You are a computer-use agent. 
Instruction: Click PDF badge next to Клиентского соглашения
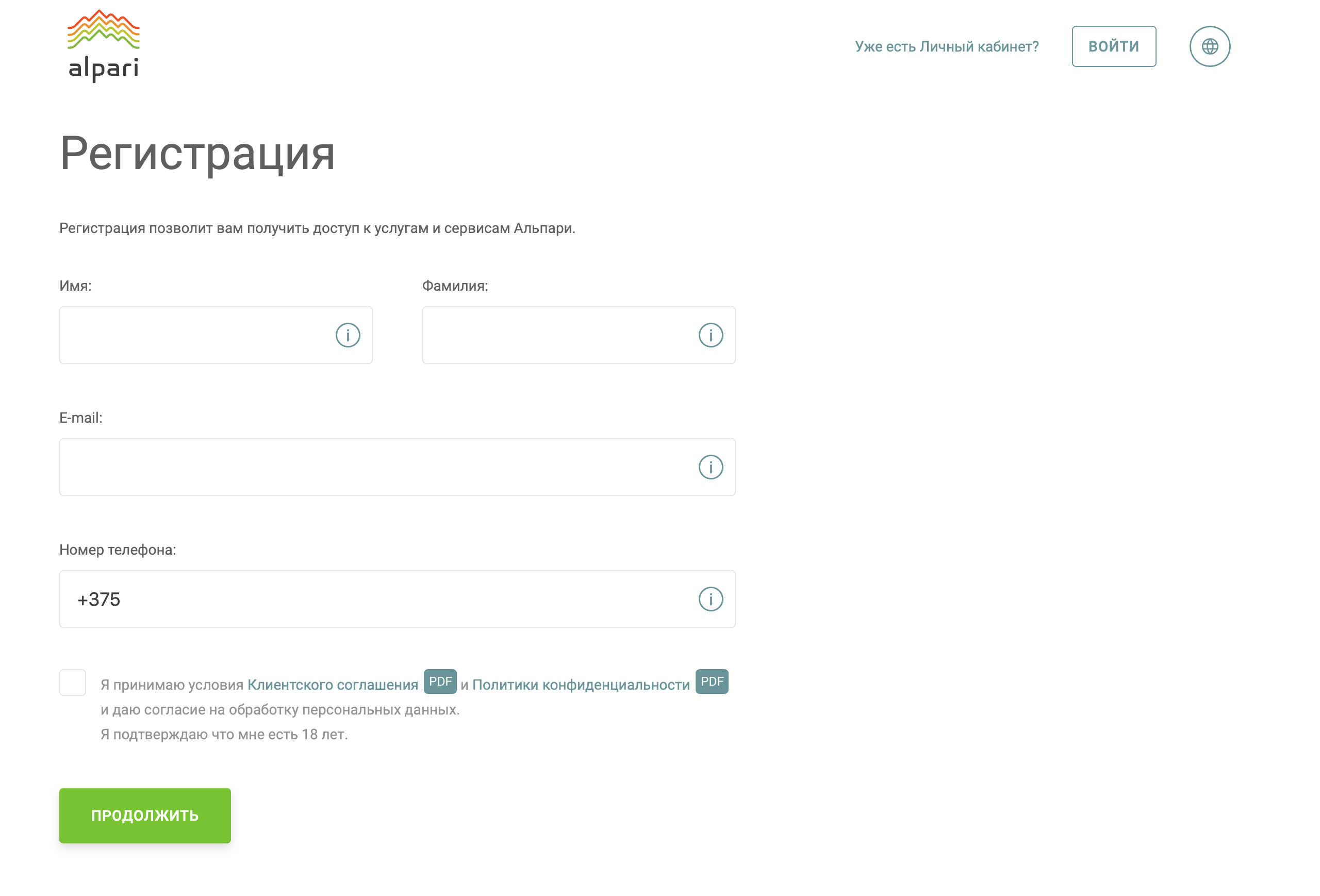(440, 682)
